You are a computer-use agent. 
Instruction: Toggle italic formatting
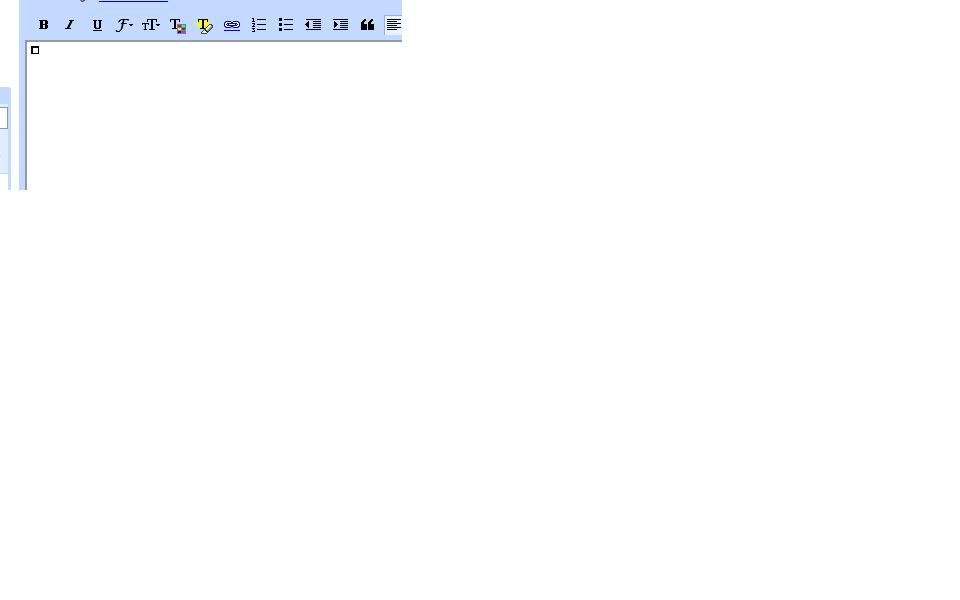[x=70, y=25]
